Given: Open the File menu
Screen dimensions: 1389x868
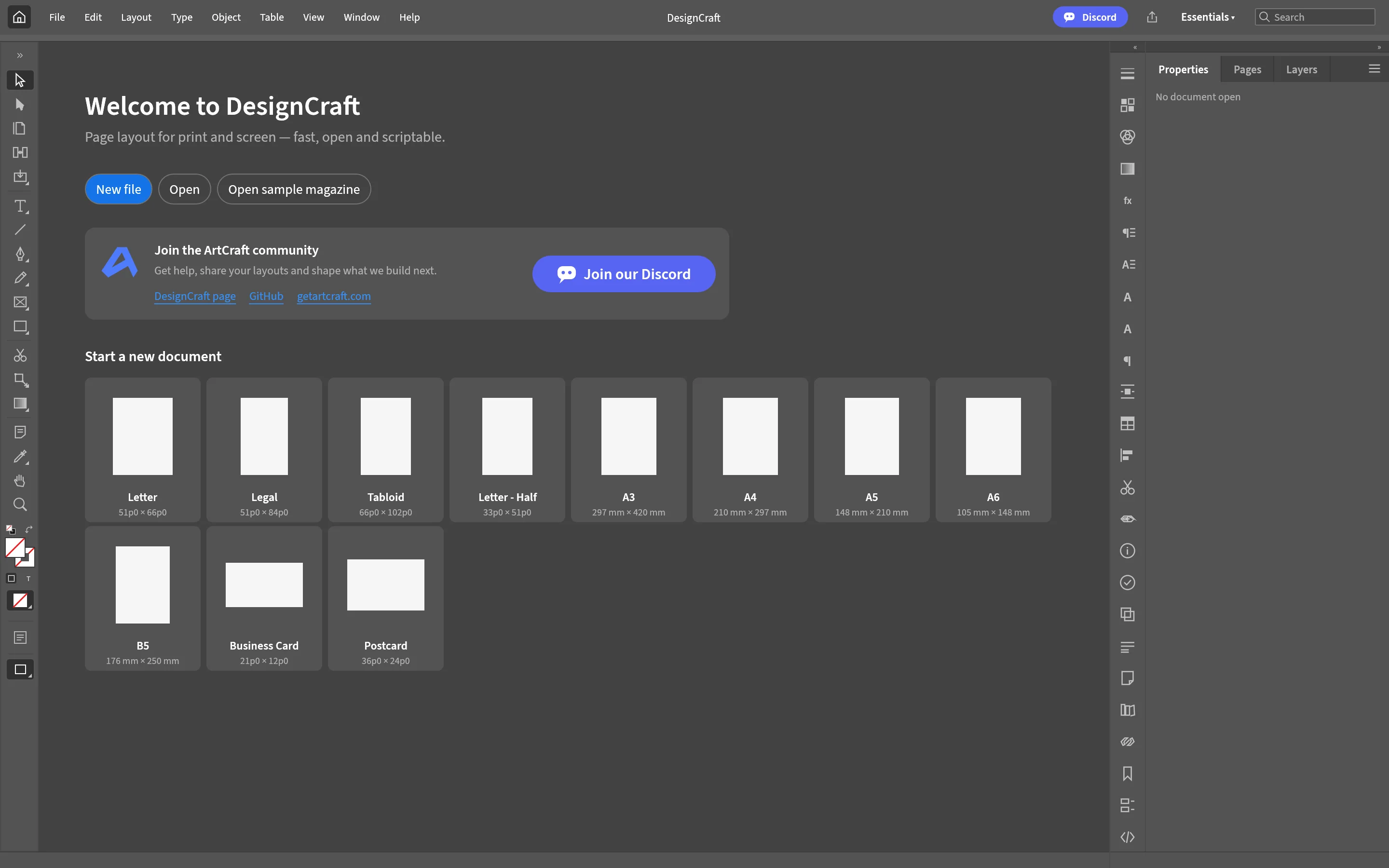Looking at the screenshot, I should pos(57,17).
